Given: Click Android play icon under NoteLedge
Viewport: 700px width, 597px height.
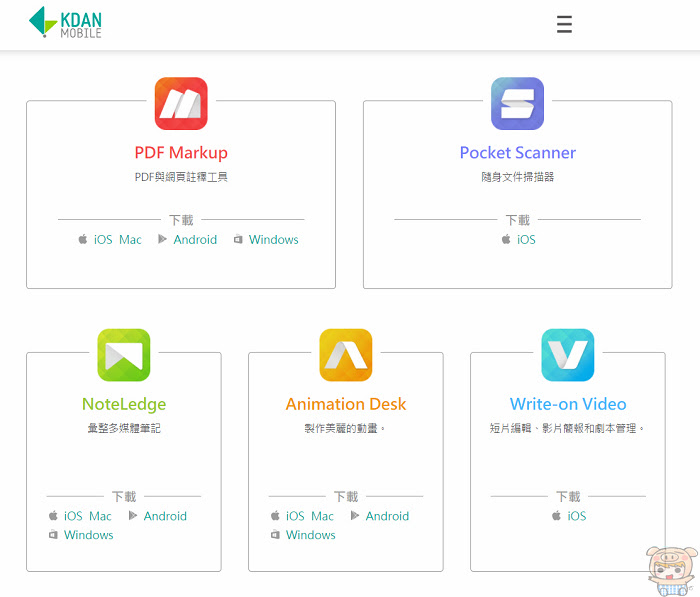Looking at the screenshot, I should 133,516.
